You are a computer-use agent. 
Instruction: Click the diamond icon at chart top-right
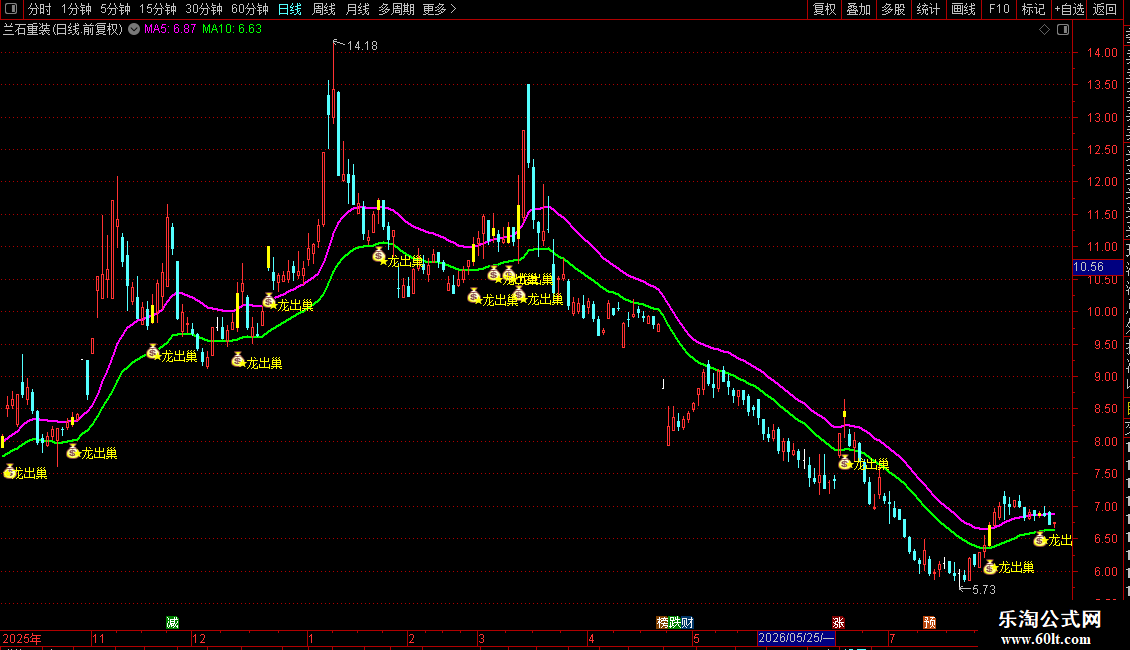coord(1044,30)
